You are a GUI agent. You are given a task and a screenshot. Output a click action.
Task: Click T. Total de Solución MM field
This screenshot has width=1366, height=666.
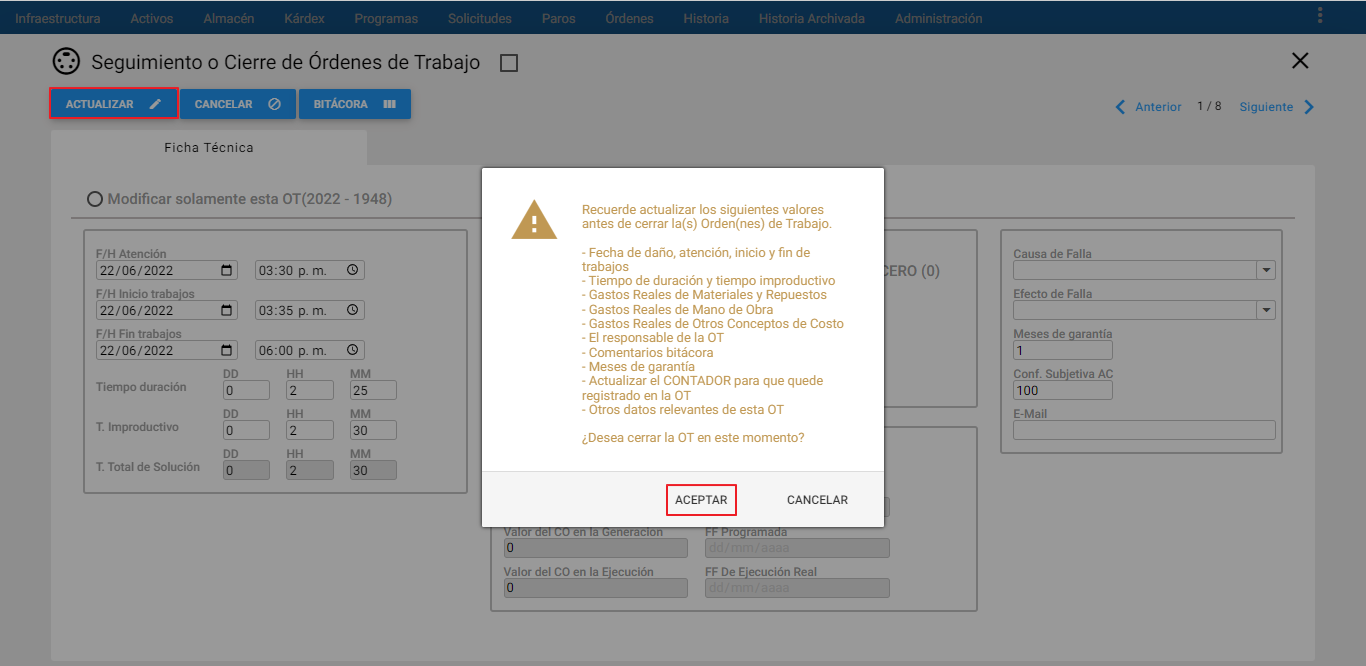pos(374,470)
